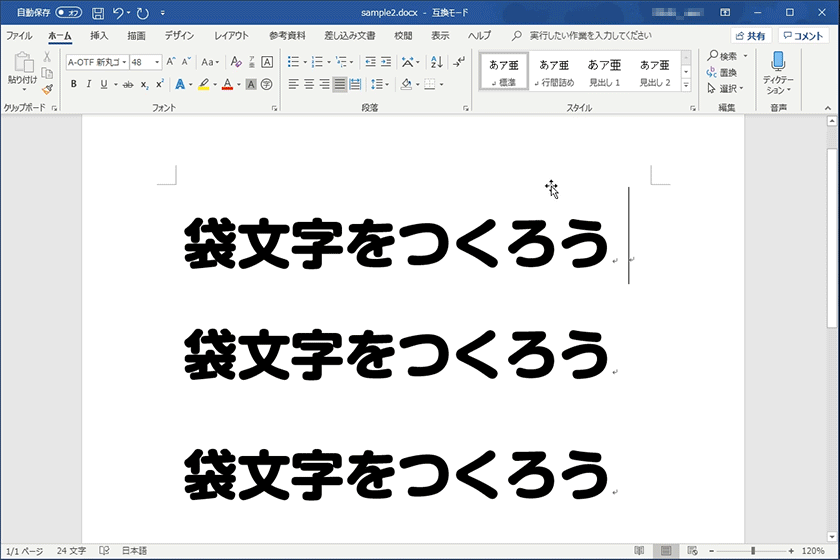The image size is (840, 560).
Task: Switch to the Insert (挿入) tab
Action: coord(99,36)
